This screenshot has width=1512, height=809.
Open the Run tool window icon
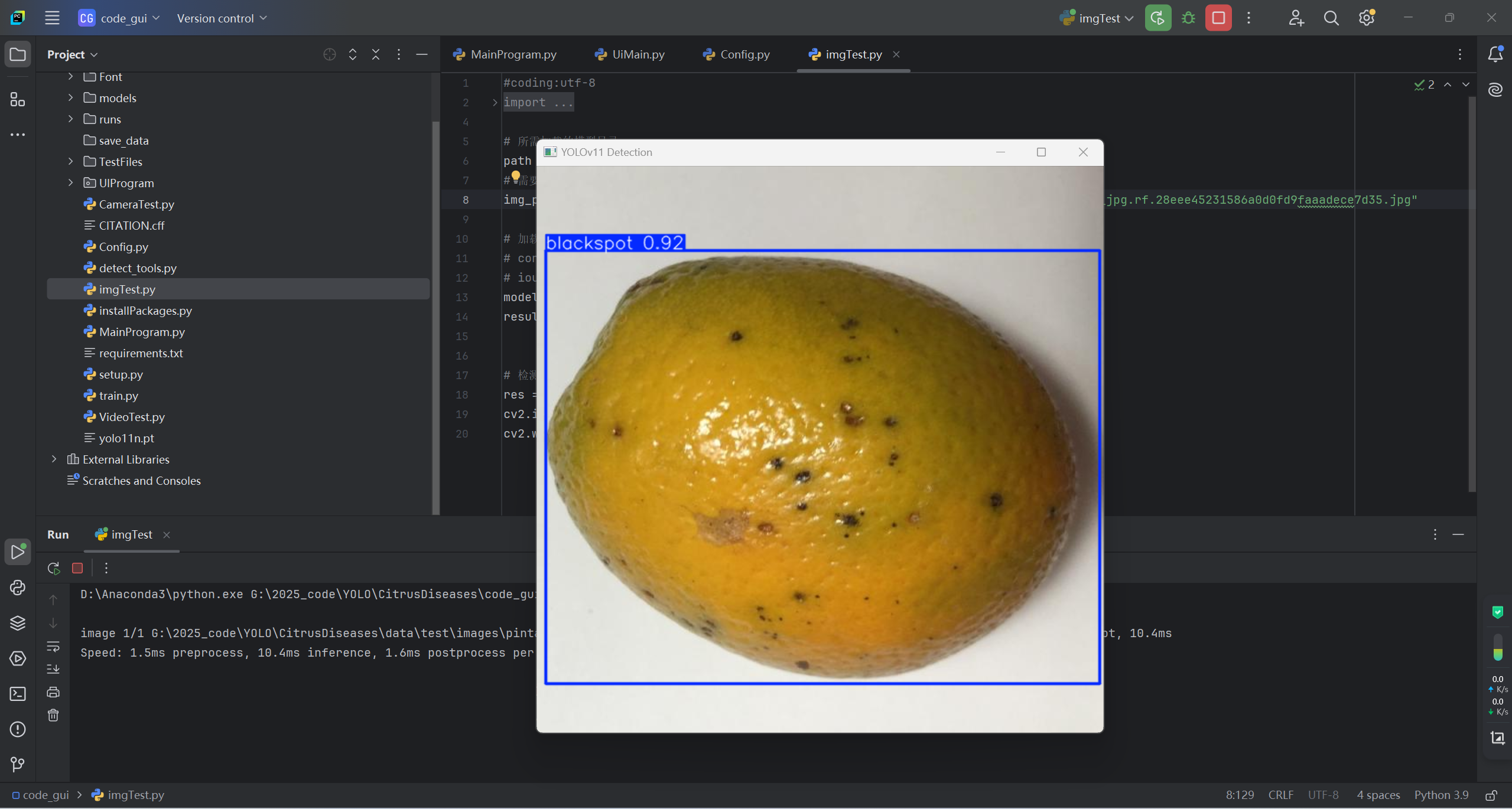tap(18, 552)
